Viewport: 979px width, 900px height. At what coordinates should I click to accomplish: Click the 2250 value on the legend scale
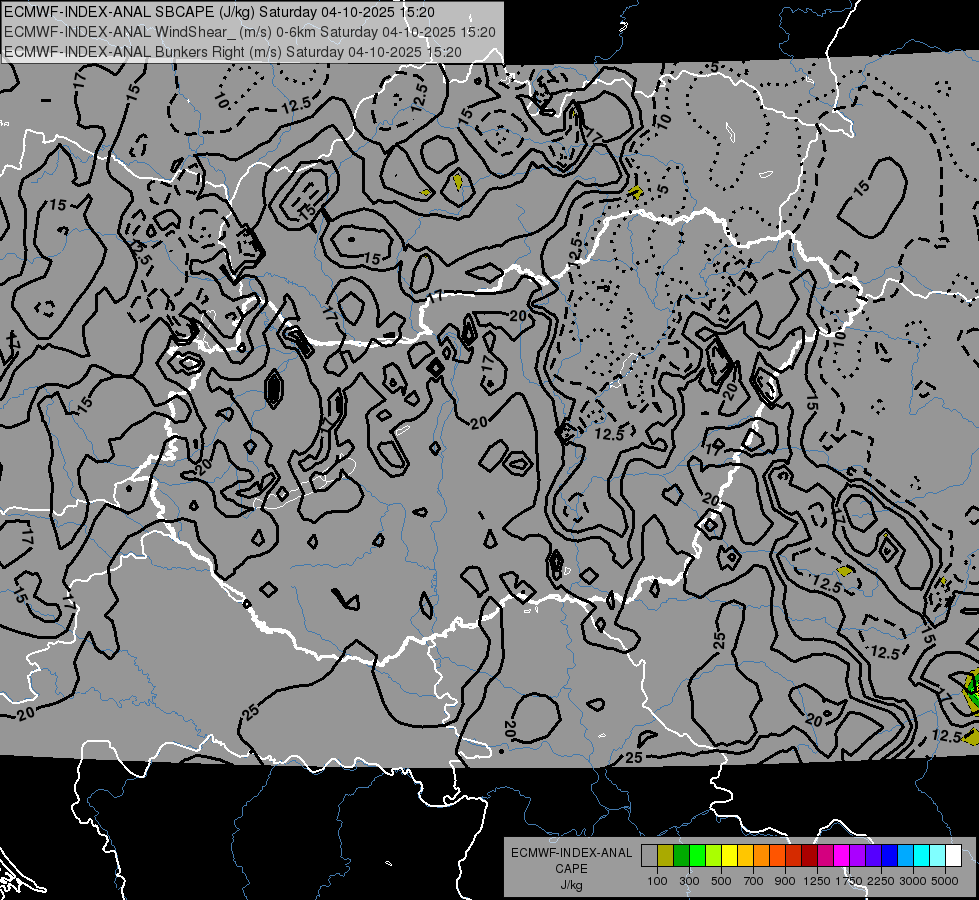881,881
